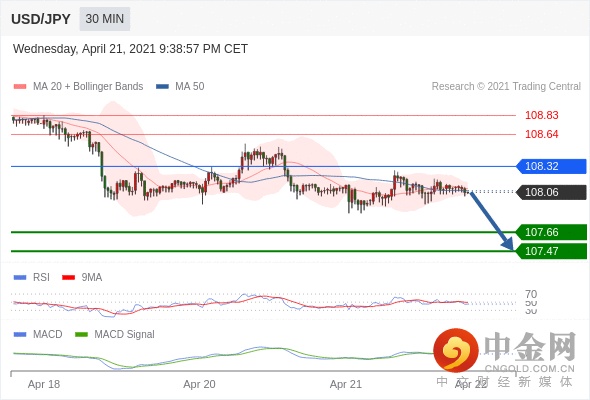Click the green MACD Signal legend swatch
The width and height of the screenshot is (590, 400).
click(x=81, y=335)
